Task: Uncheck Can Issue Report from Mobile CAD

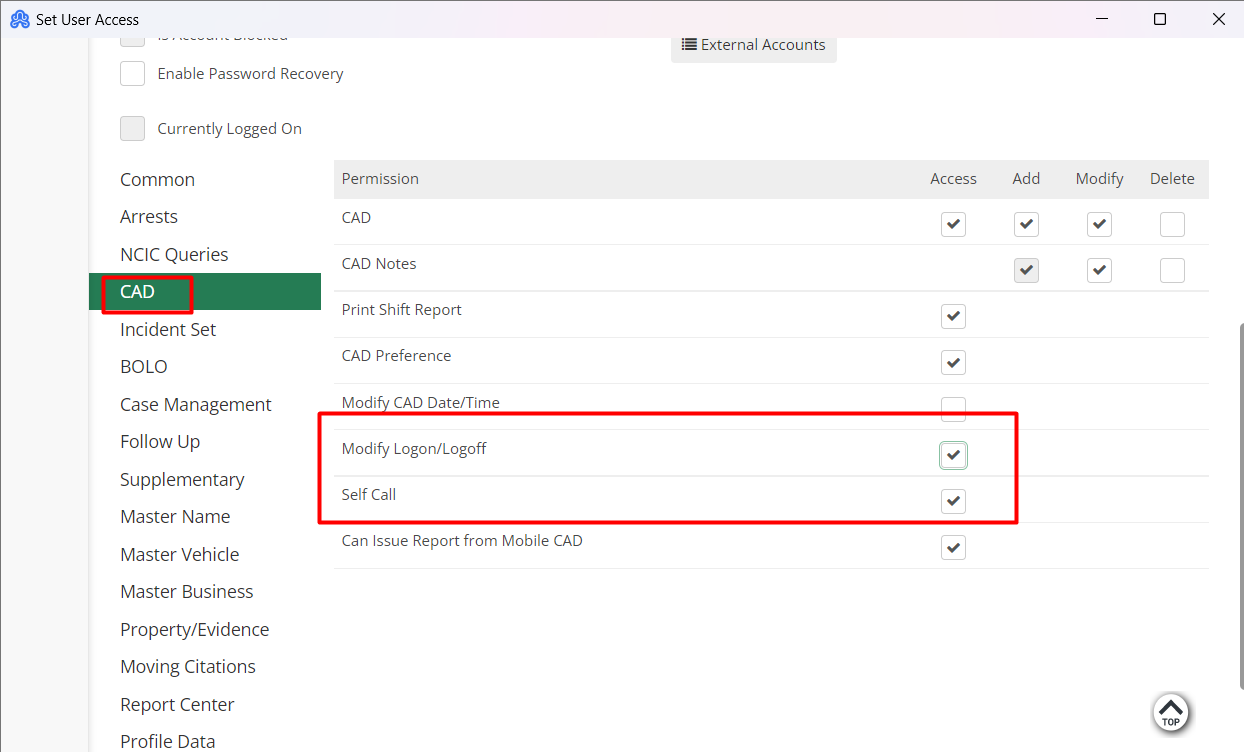Action: 953,547
